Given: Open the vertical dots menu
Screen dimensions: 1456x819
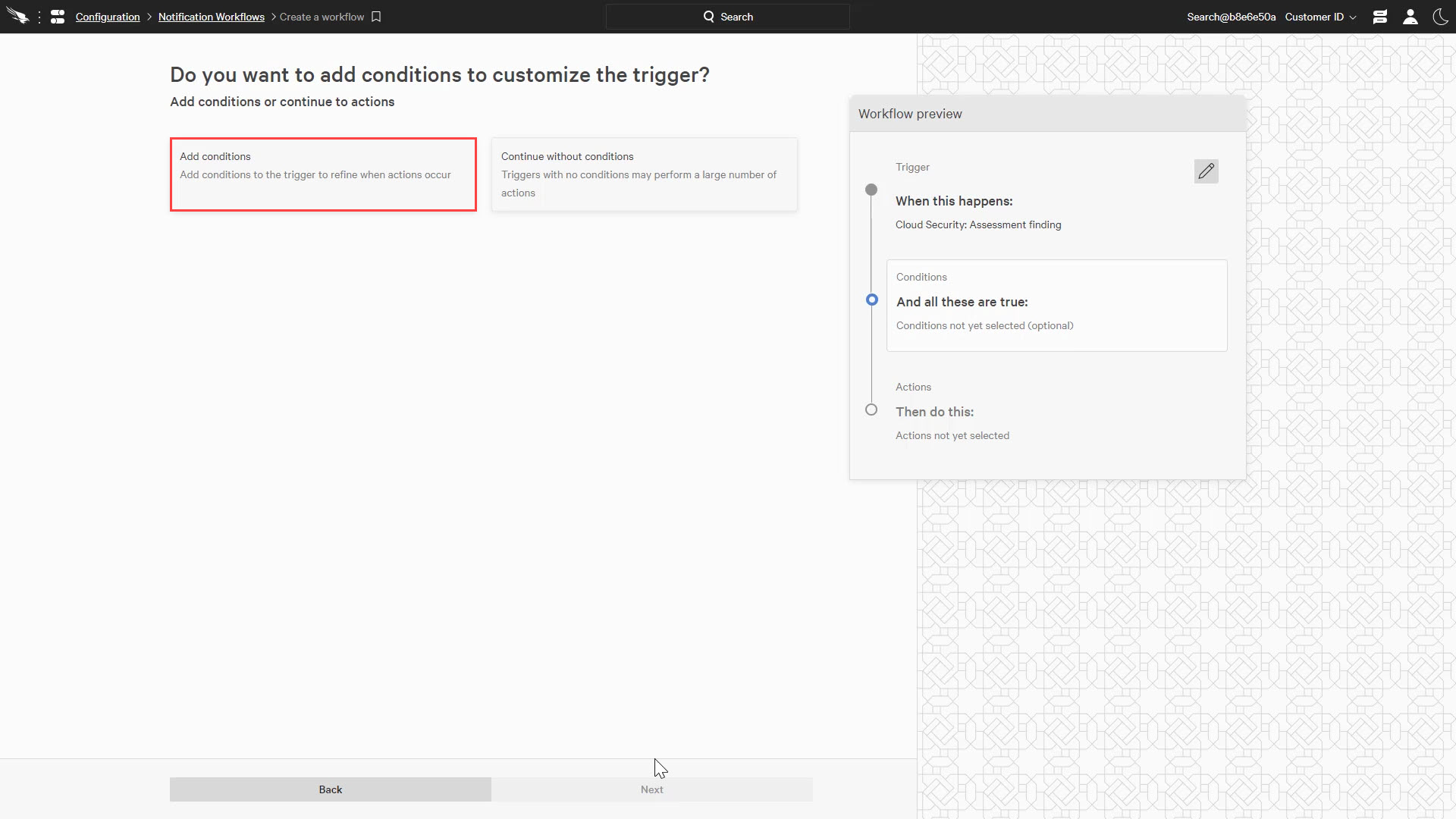Looking at the screenshot, I should 39,17.
